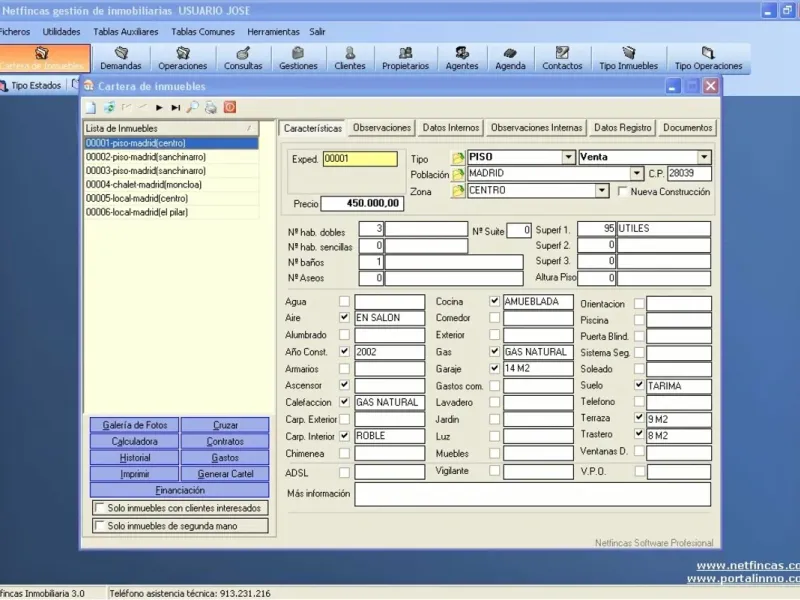Open the Venta operation dropdown
Image resolution: width=800 pixels, height=600 pixels.
pos(704,157)
